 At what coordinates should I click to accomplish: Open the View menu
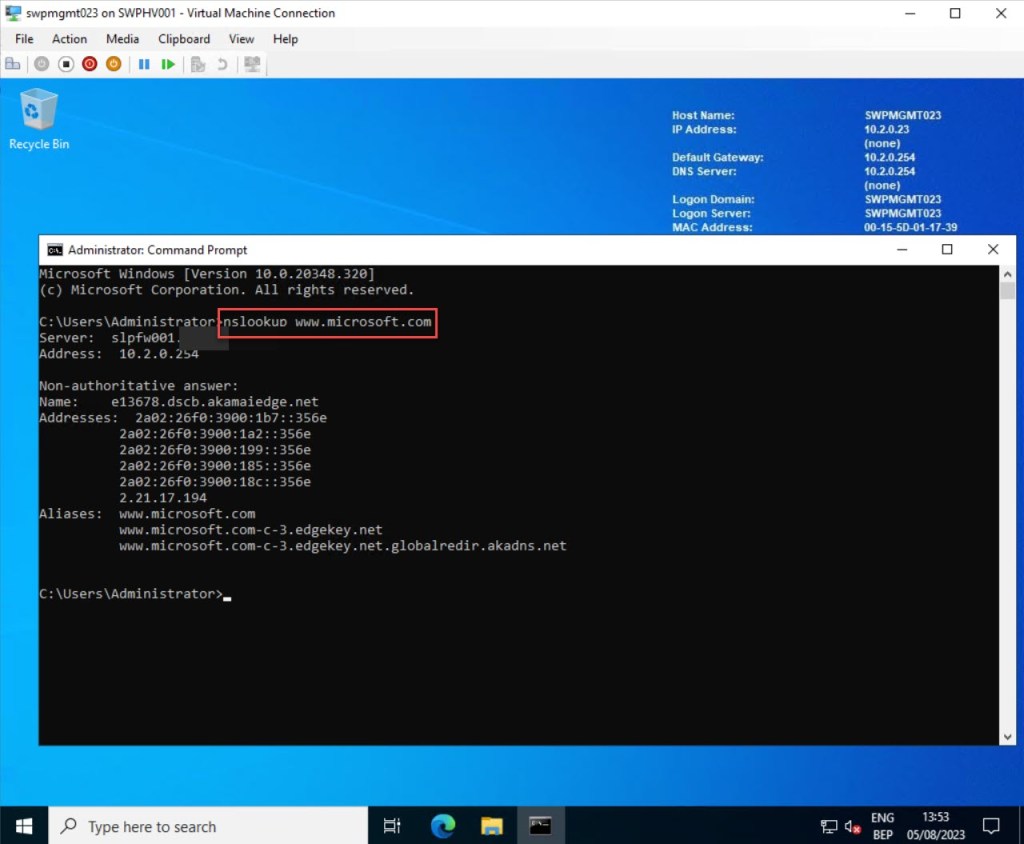click(242, 39)
